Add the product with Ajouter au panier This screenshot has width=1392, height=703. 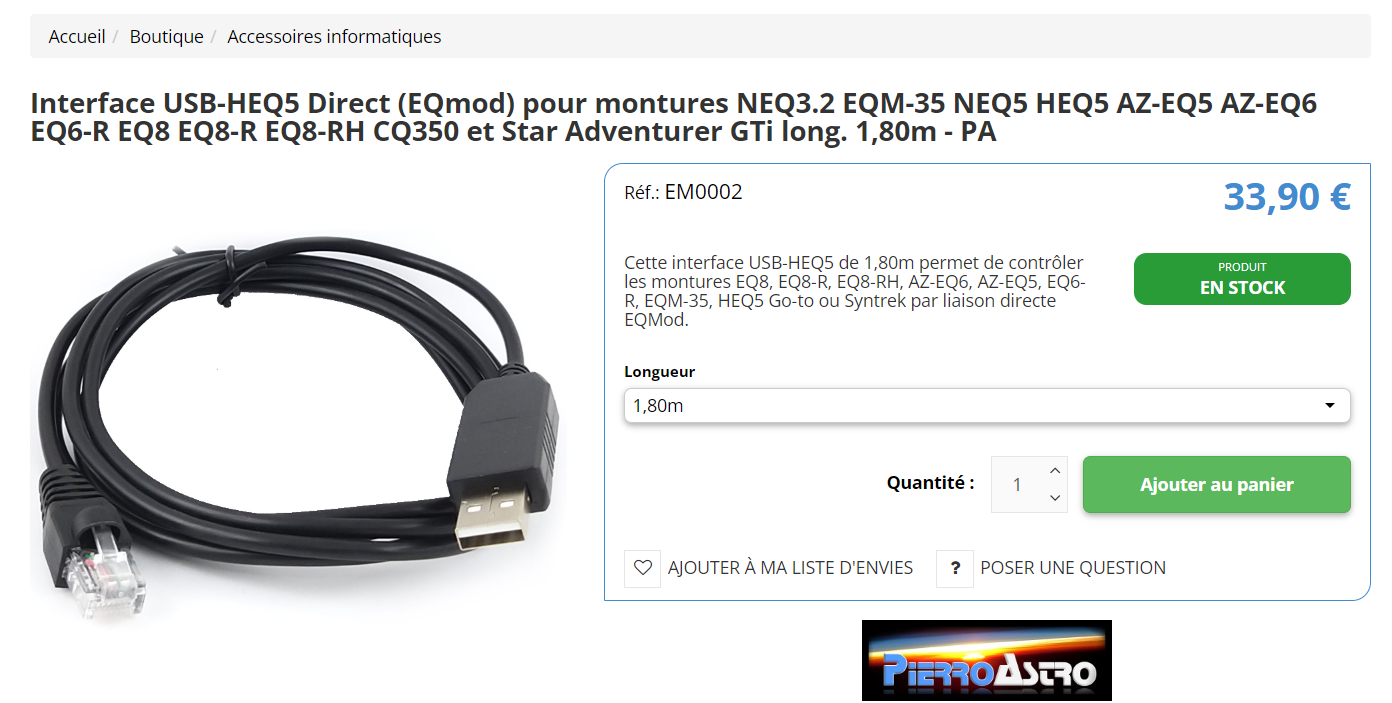coord(1217,484)
